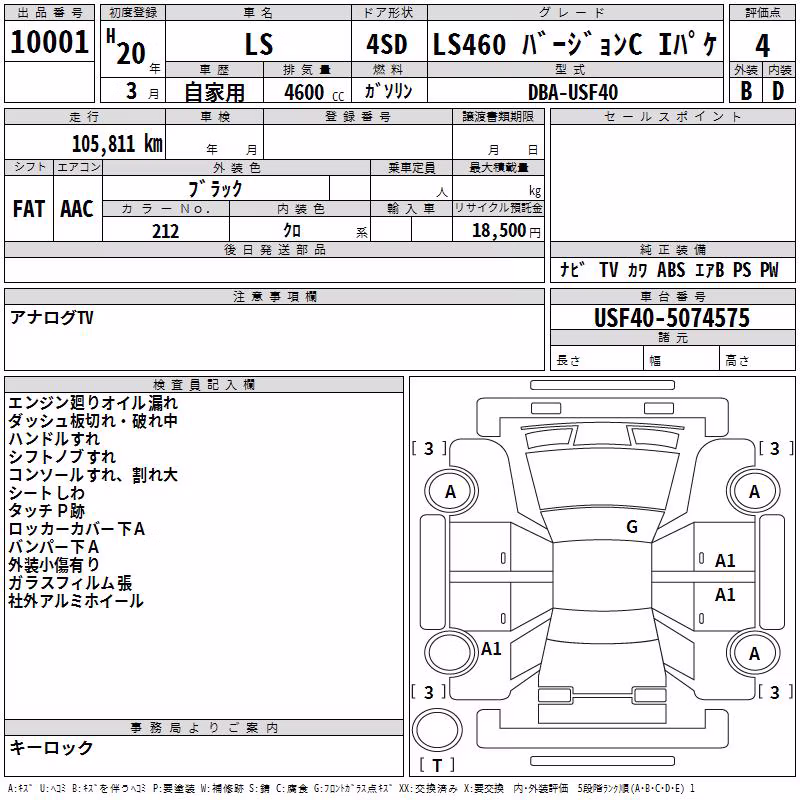Image resolution: width=800 pixels, height=800 pixels.
Task: Click the damage code legend line
Action: pos(352,788)
